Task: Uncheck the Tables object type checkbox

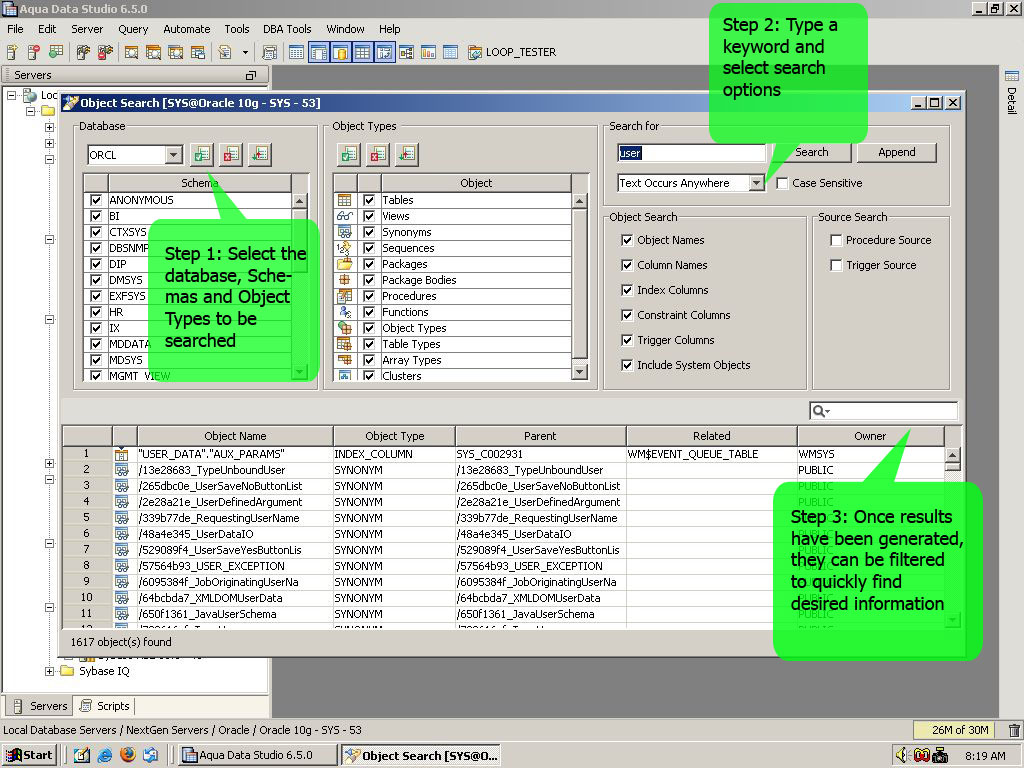Action: pos(369,200)
